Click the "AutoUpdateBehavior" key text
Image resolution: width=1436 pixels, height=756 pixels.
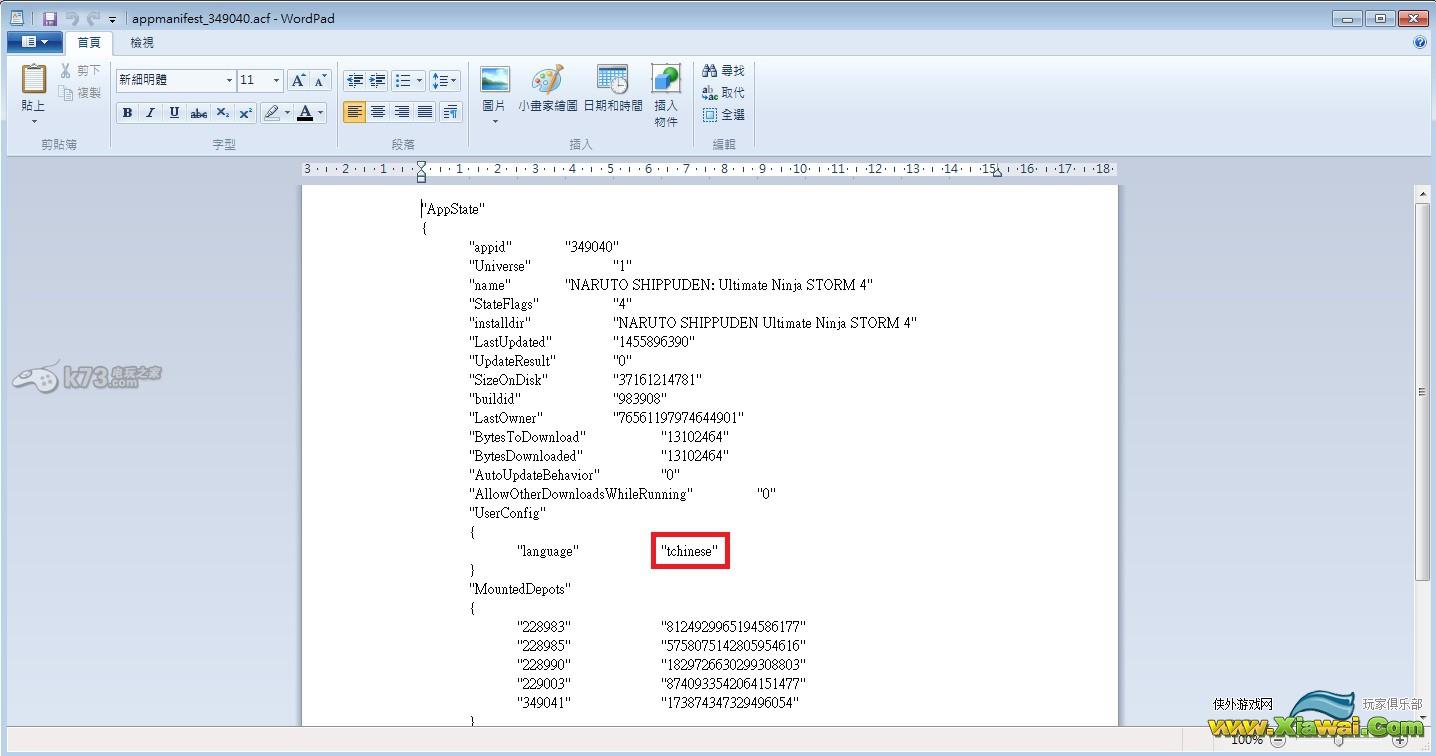pyautogui.click(x=534, y=475)
